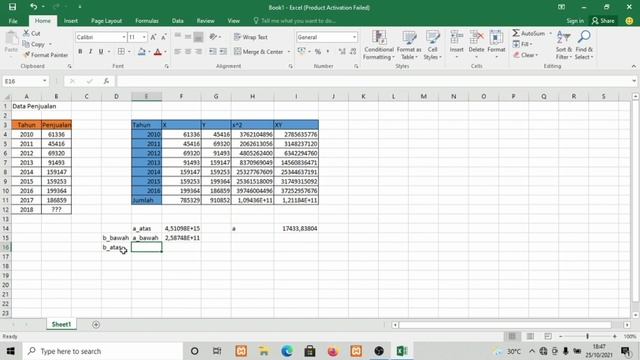Screen dimensions: 640x360
Task: Open the Insert ribbon tab
Action: point(71,21)
